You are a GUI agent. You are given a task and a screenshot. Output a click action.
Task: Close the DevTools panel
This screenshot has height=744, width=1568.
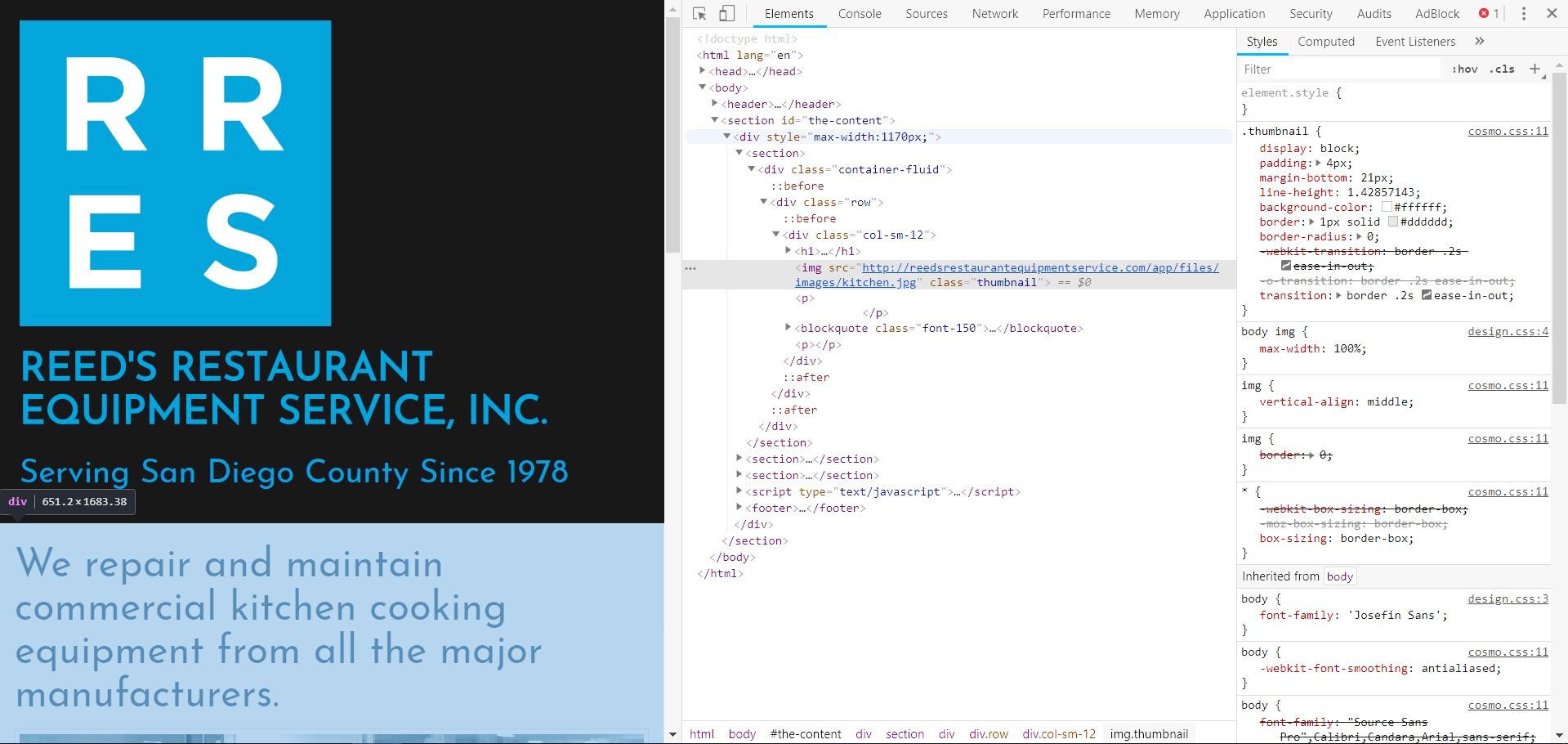click(1552, 14)
